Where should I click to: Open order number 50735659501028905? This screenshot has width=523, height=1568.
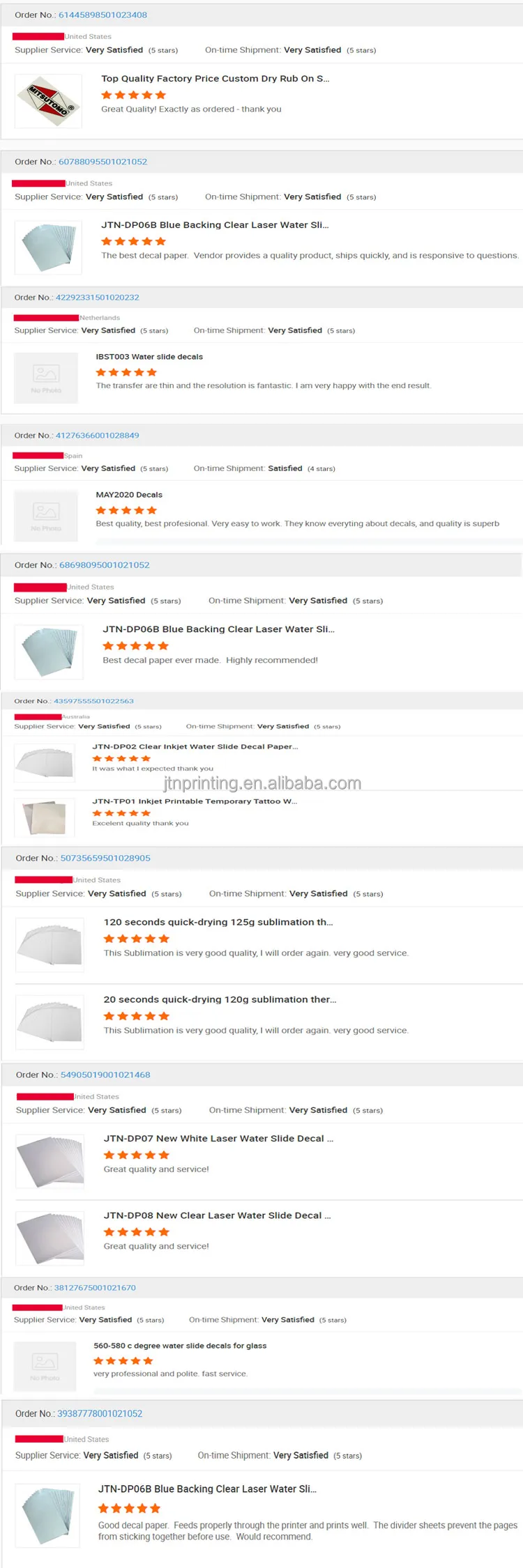pos(105,859)
